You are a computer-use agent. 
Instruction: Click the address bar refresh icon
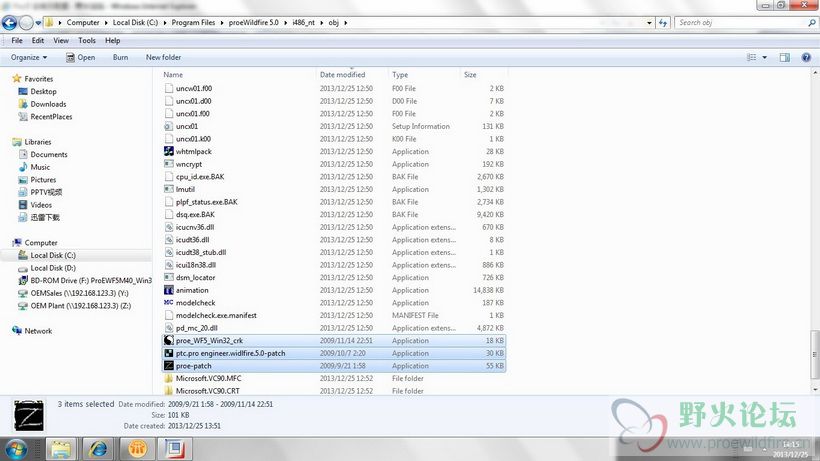tap(663, 22)
